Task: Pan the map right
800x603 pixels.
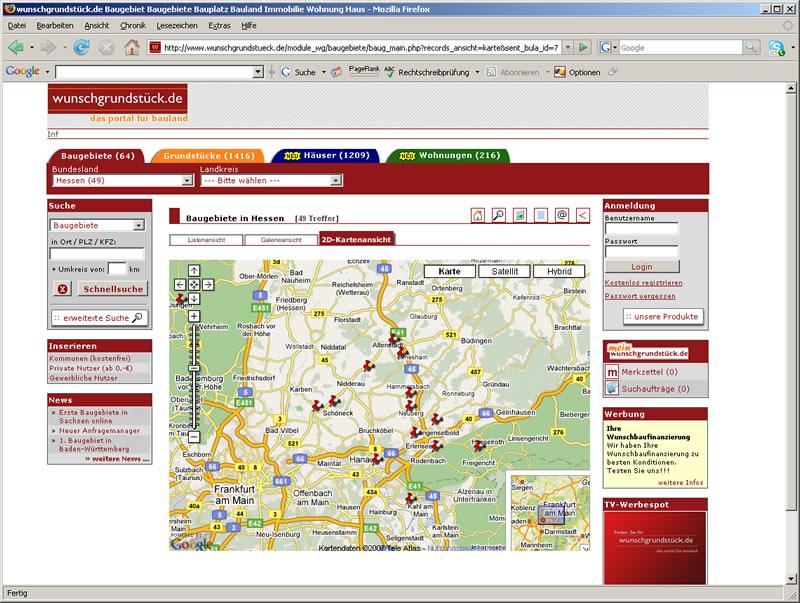Action: [x=208, y=284]
